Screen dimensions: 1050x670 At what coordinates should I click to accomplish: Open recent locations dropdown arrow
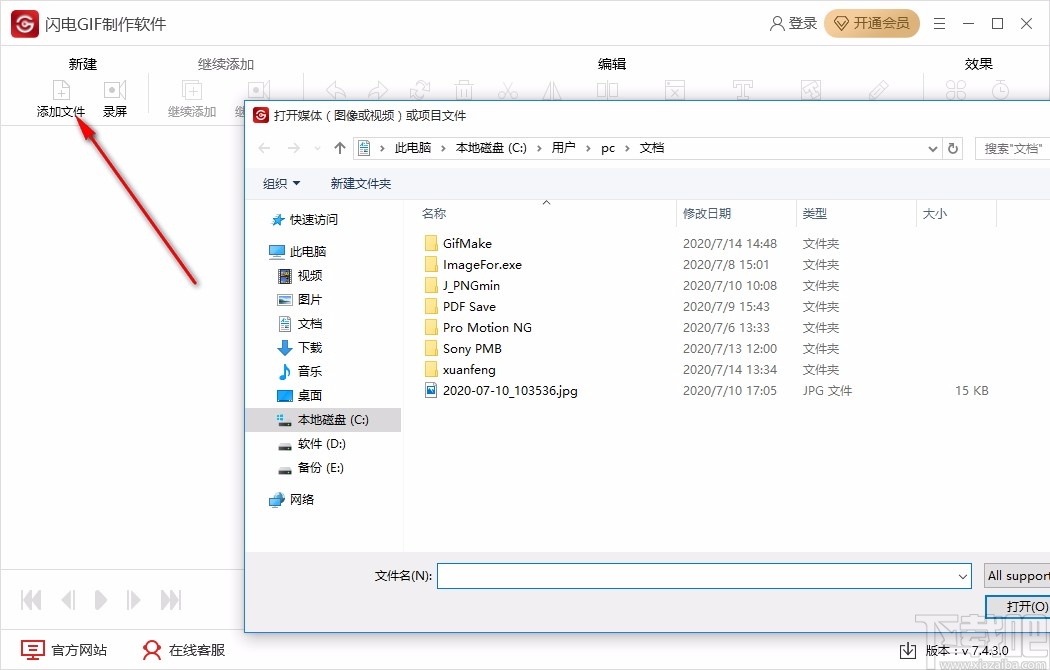(x=317, y=149)
